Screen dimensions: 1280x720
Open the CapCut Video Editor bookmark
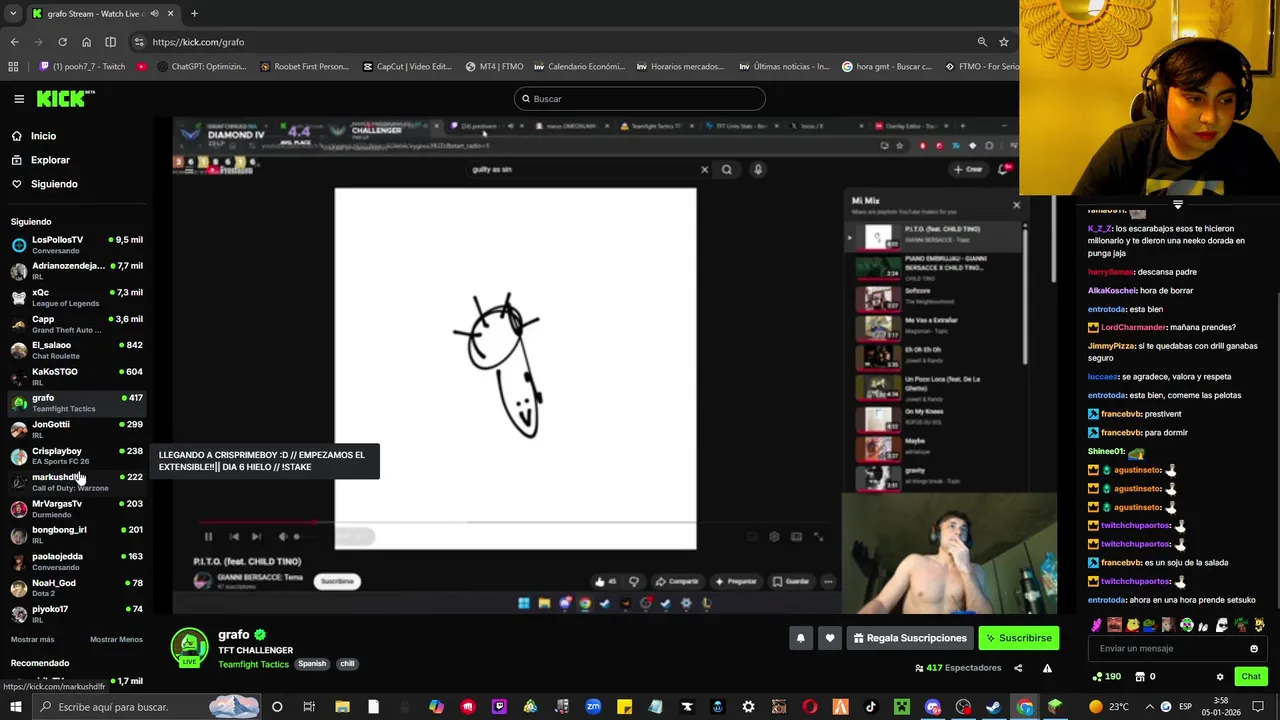tap(406, 67)
